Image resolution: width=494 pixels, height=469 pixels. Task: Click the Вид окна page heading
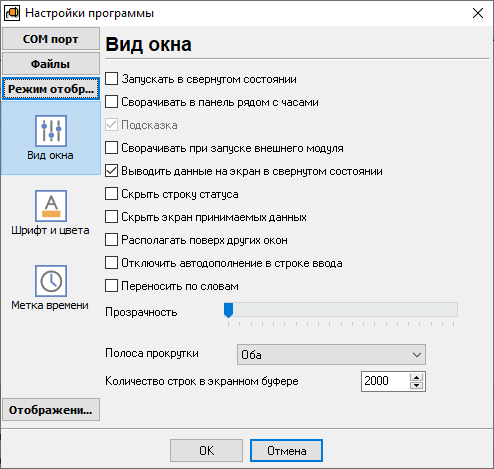[x=148, y=45]
